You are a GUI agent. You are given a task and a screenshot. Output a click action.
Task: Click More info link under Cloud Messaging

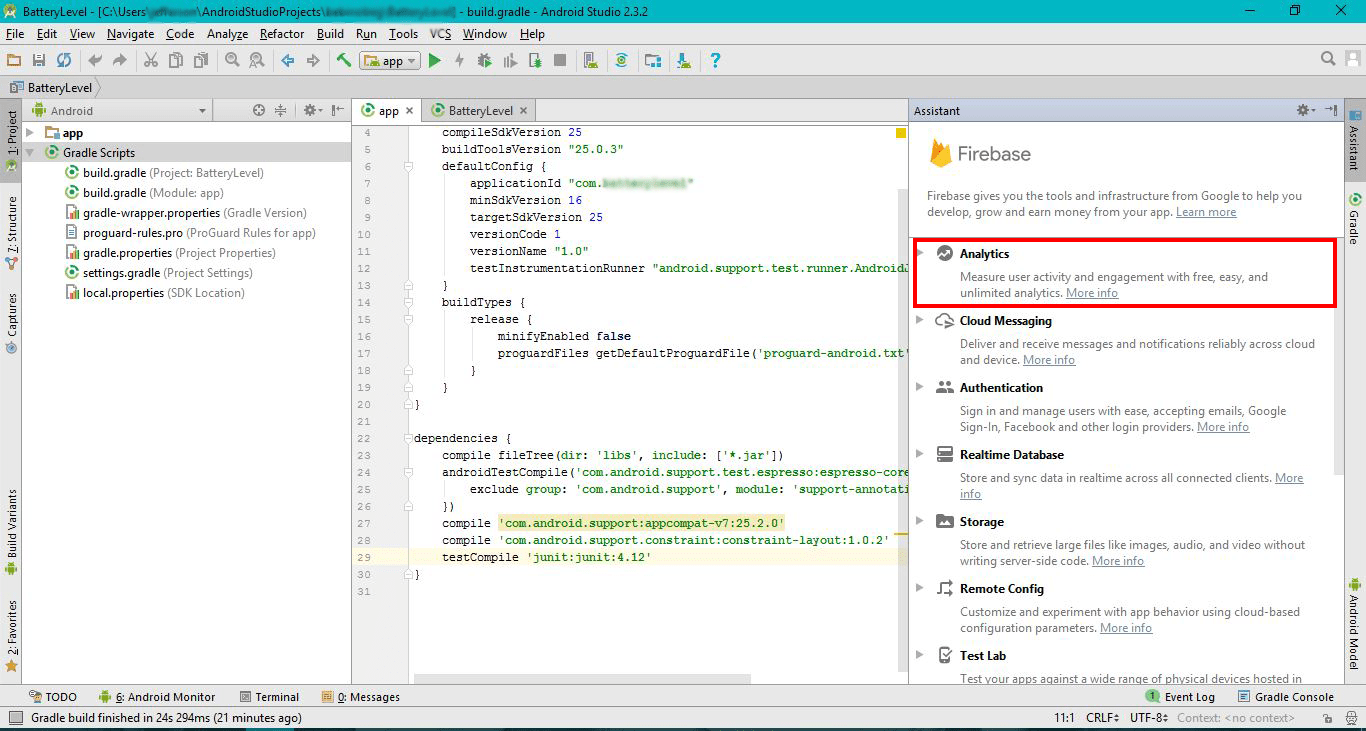(1049, 360)
